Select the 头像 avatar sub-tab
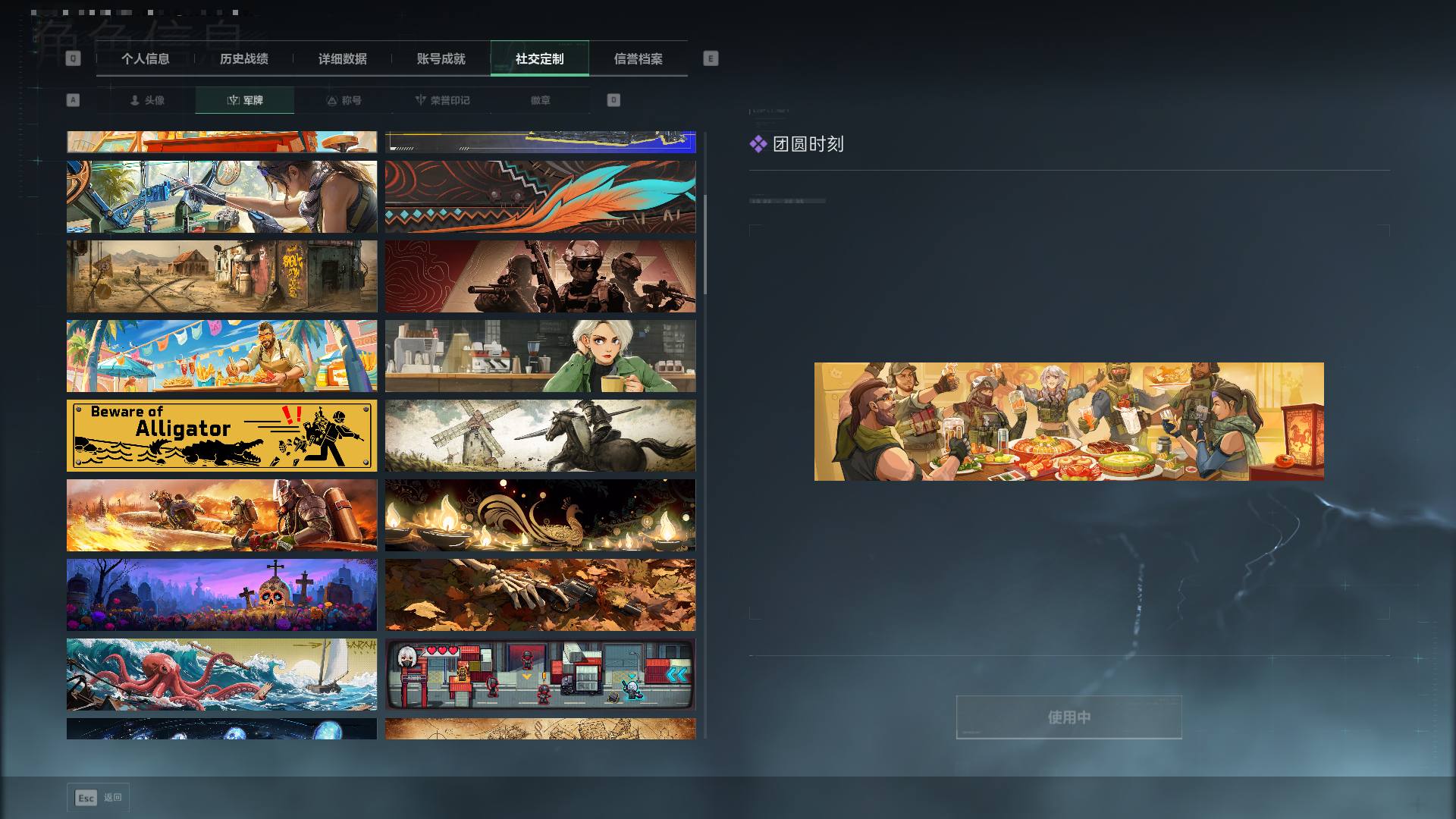Image resolution: width=1456 pixels, height=819 pixels. 146,100
